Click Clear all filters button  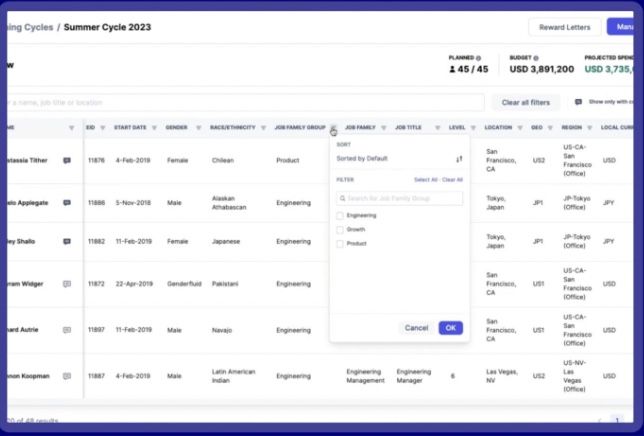pyautogui.click(x=526, y=102)
